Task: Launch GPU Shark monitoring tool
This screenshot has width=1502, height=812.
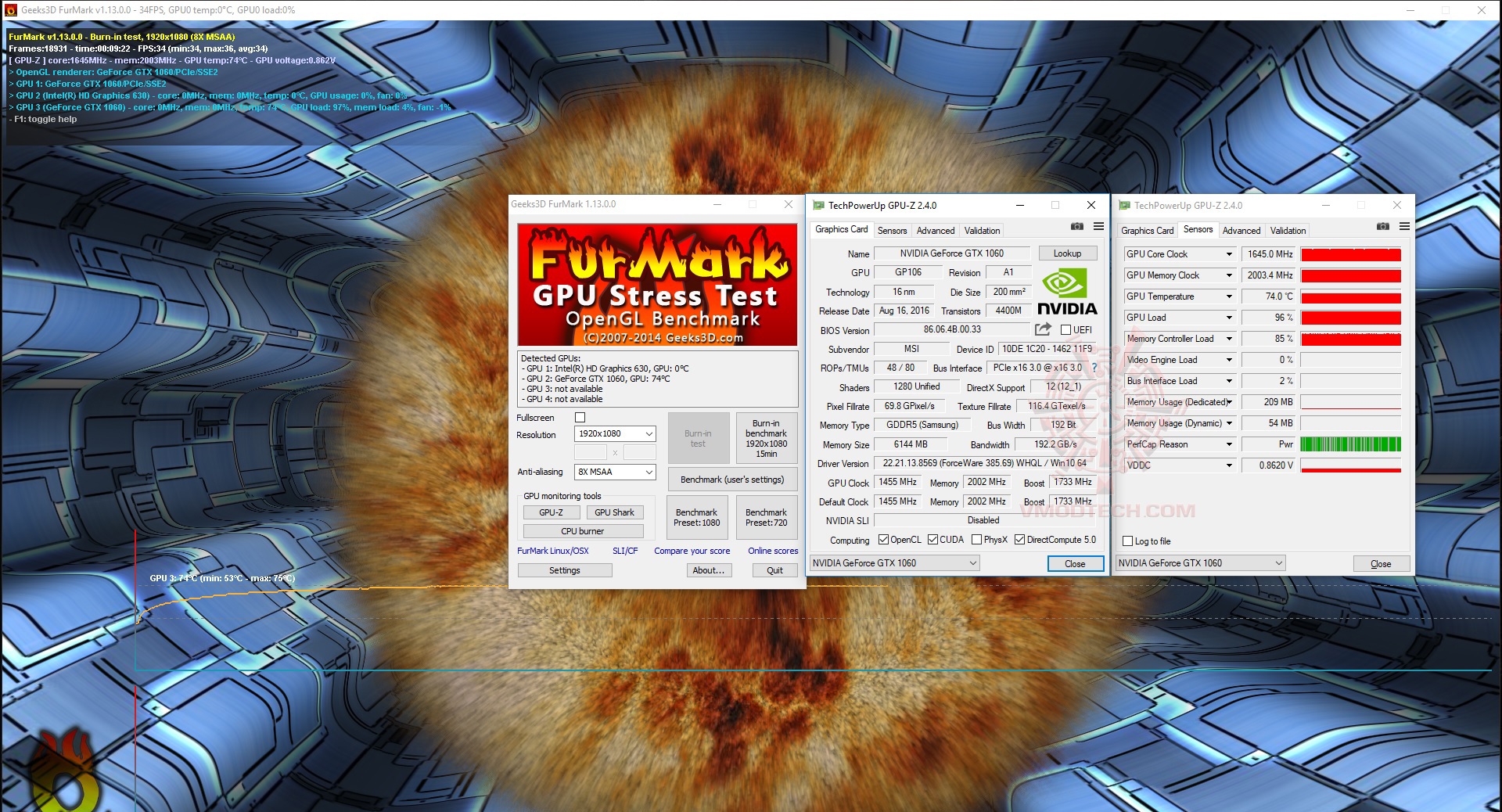Action: (x=615, y=512)
